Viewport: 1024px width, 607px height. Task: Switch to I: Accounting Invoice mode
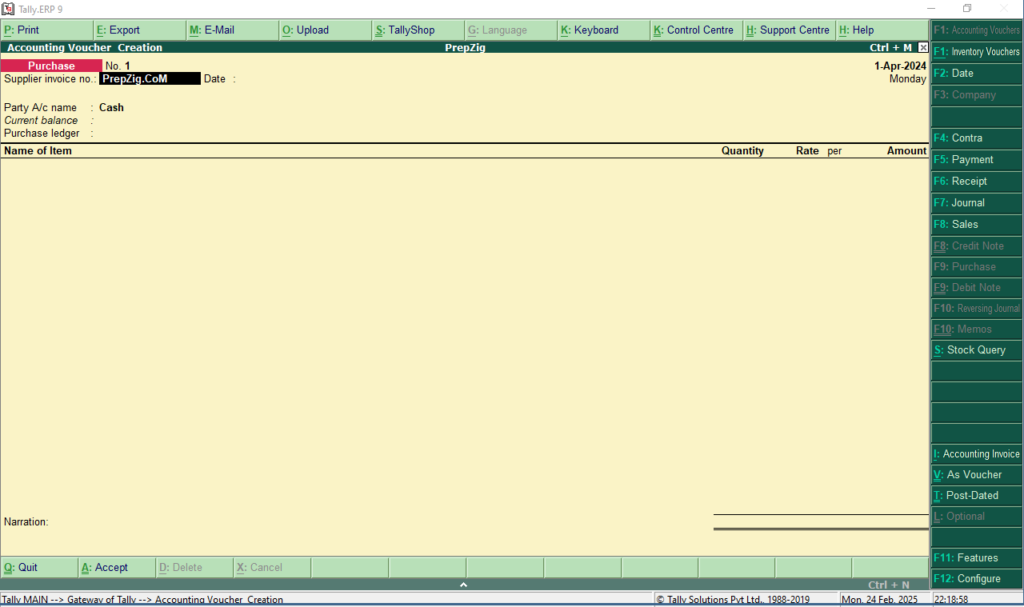pyautogui.click(x=976, y=454)
